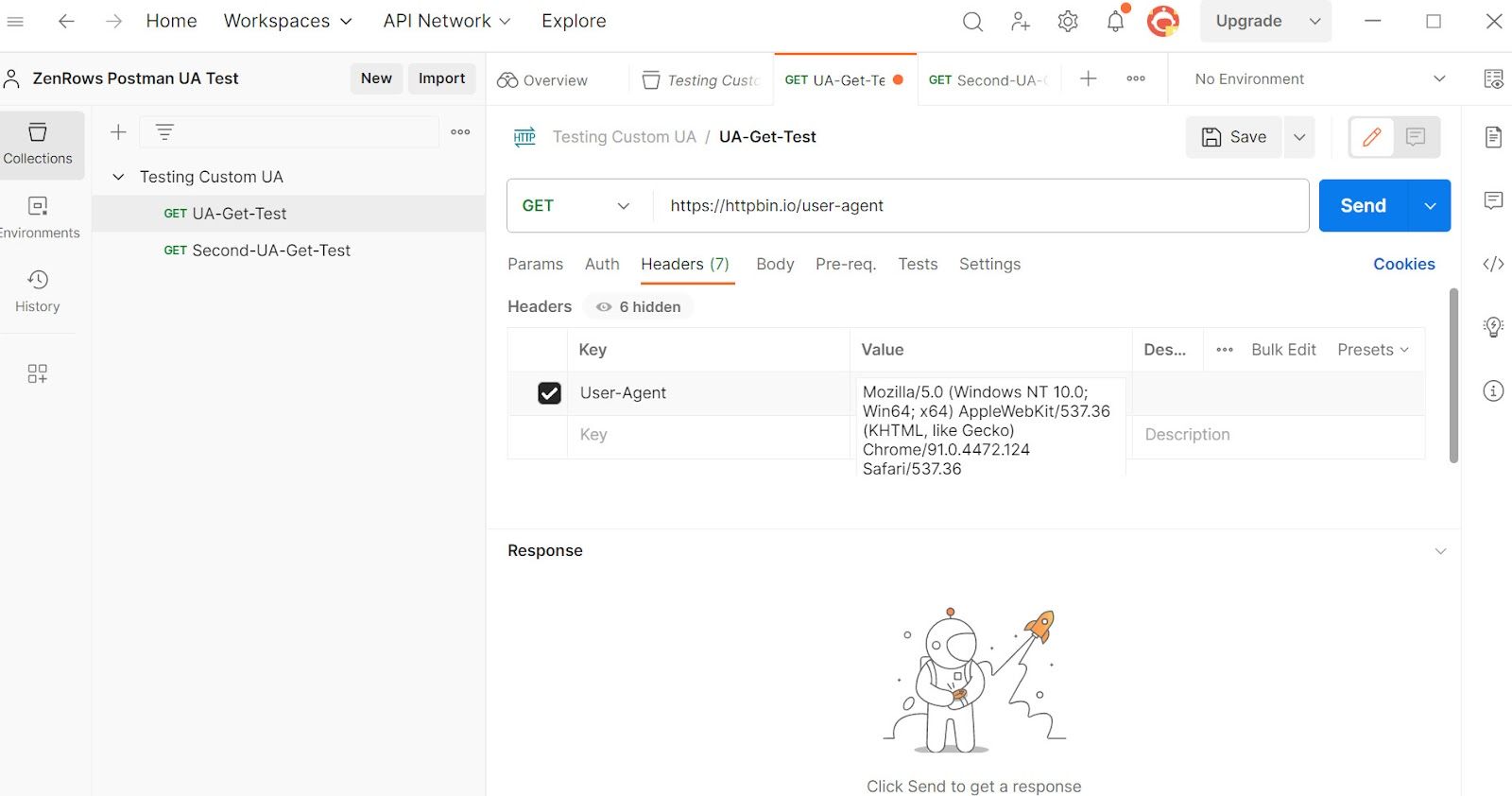Create new collection with plus icon
The width and height of the screenshot is (1512, 796).
pyautogui.click(x=118, y=132)
